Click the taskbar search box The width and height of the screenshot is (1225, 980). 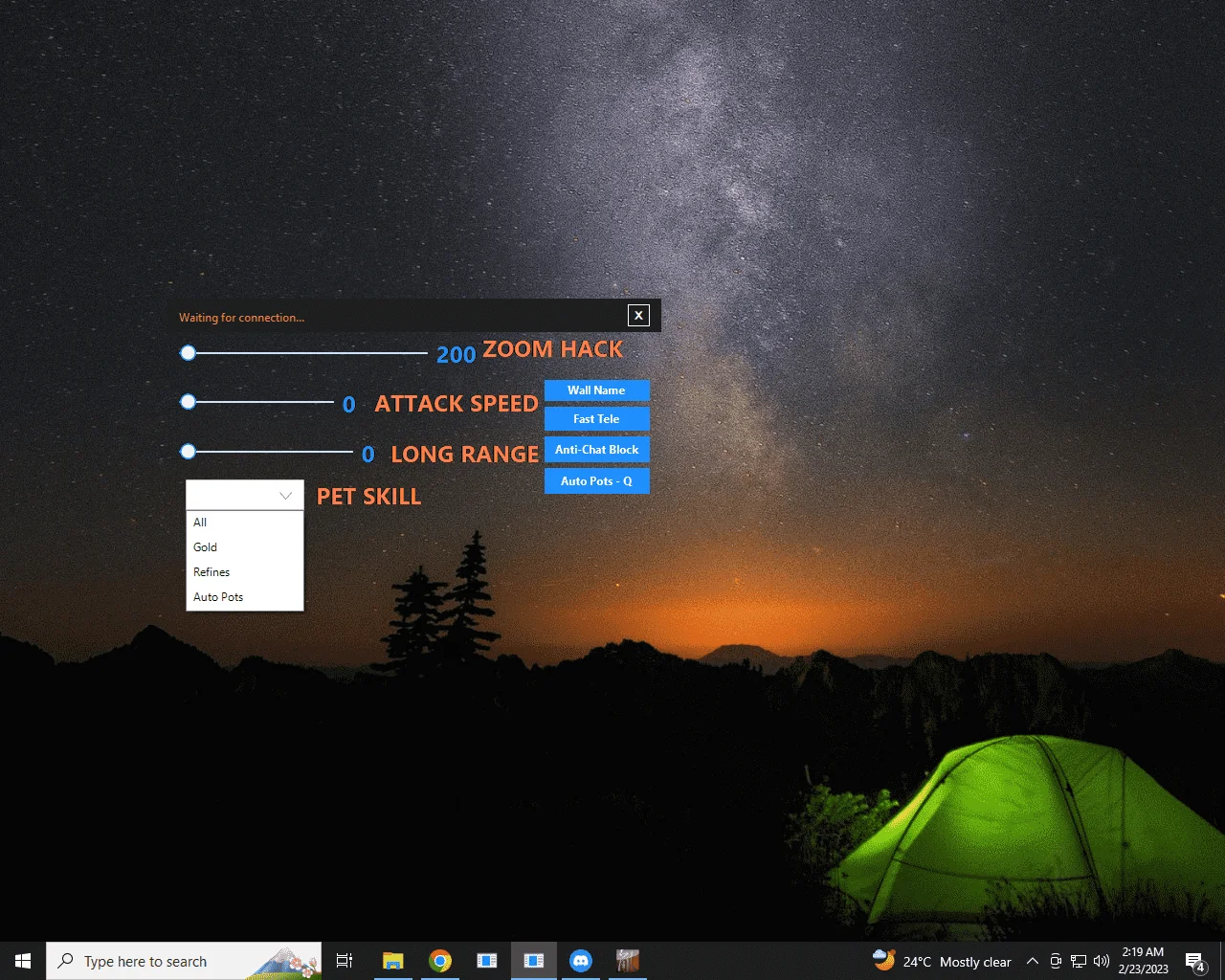pos(184,961)
